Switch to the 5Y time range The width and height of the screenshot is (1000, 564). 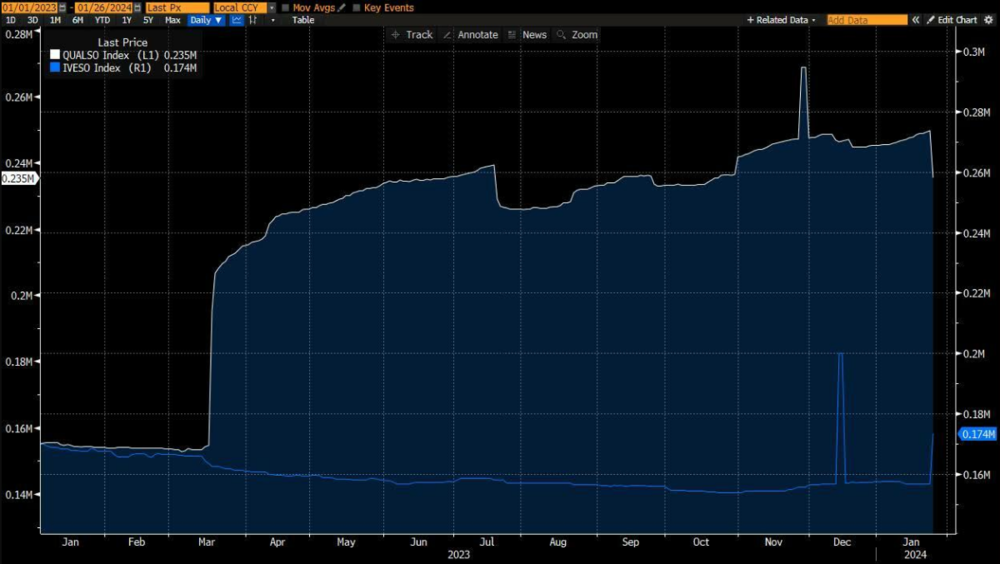147,20
